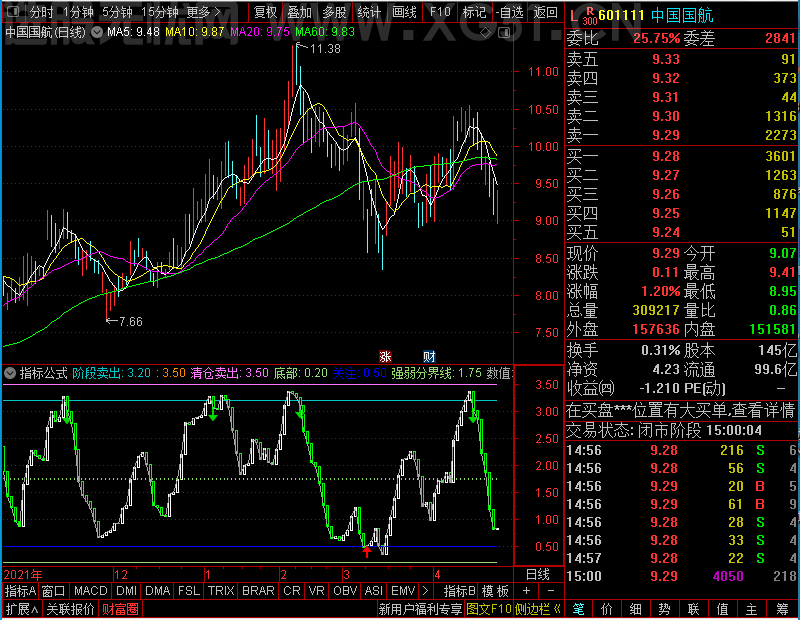The width and height of the screenshot is (800, 620).
Task: Click the 复权 button
Action: (265, 12)
